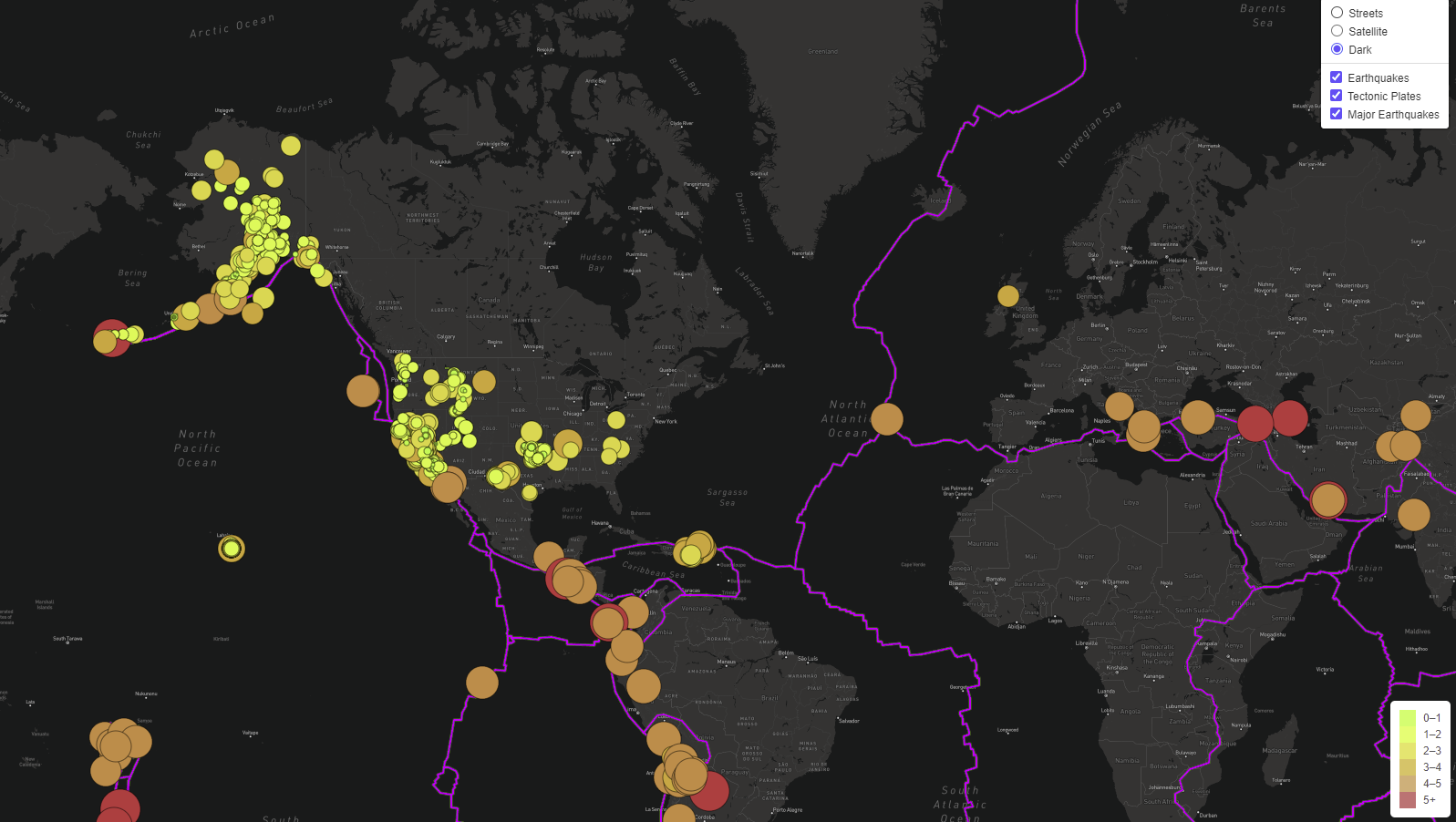Click the 'North Atlantic Ocean' map label
Viewport: 1456px width, 822px height.
coord(848,419)
